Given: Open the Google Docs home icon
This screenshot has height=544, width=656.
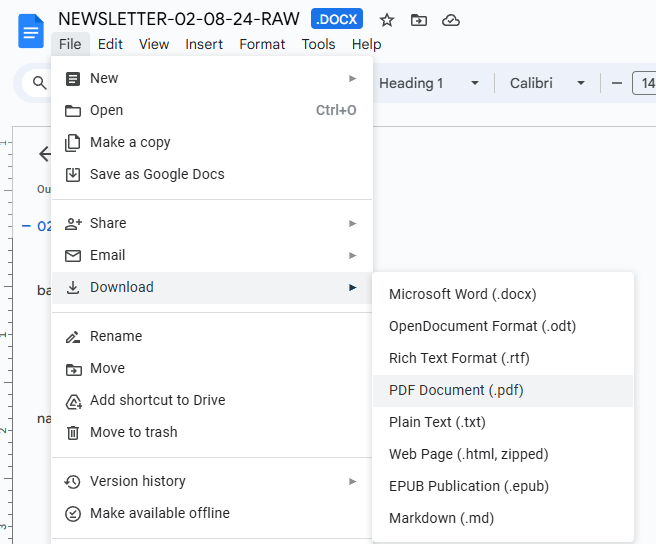Looking at the screenshot, I should click(x=31, y=31).
